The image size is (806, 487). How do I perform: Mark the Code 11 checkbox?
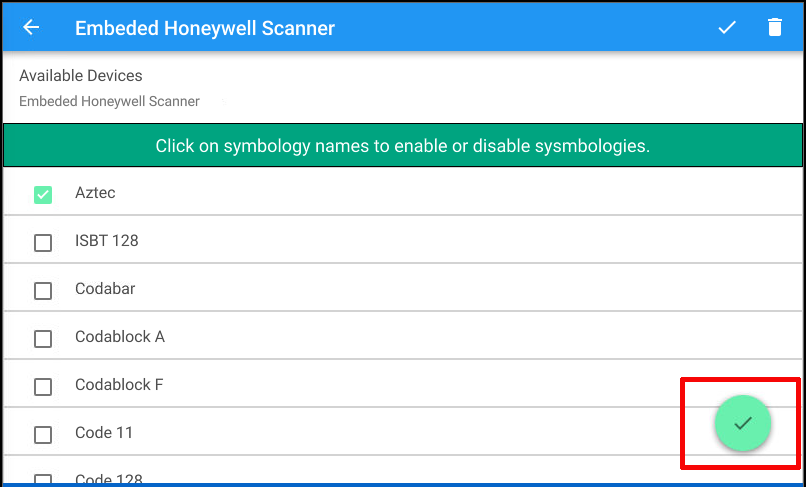[x=43, y=435]
